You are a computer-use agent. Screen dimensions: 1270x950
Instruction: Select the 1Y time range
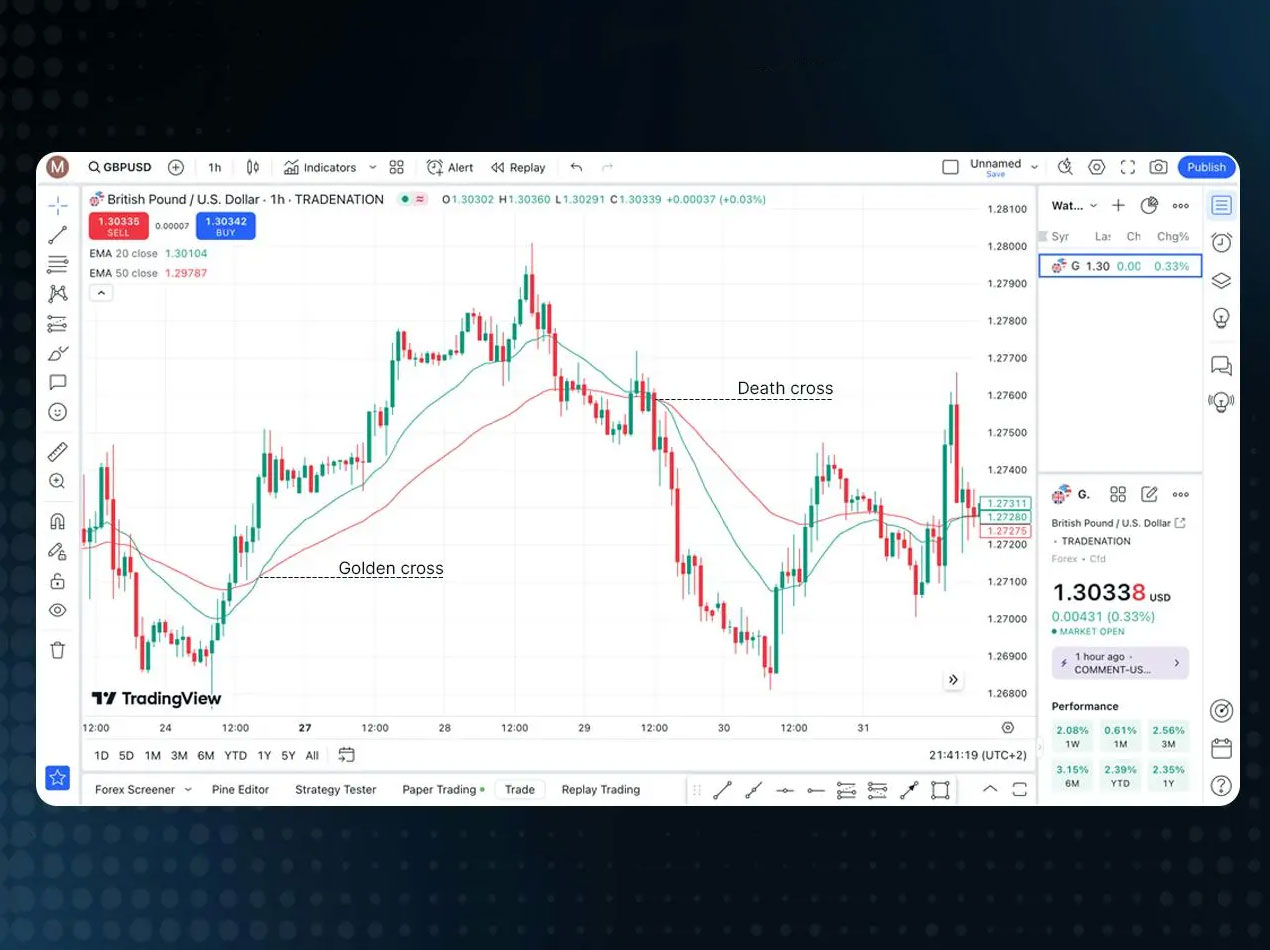[x=264, y=755]
